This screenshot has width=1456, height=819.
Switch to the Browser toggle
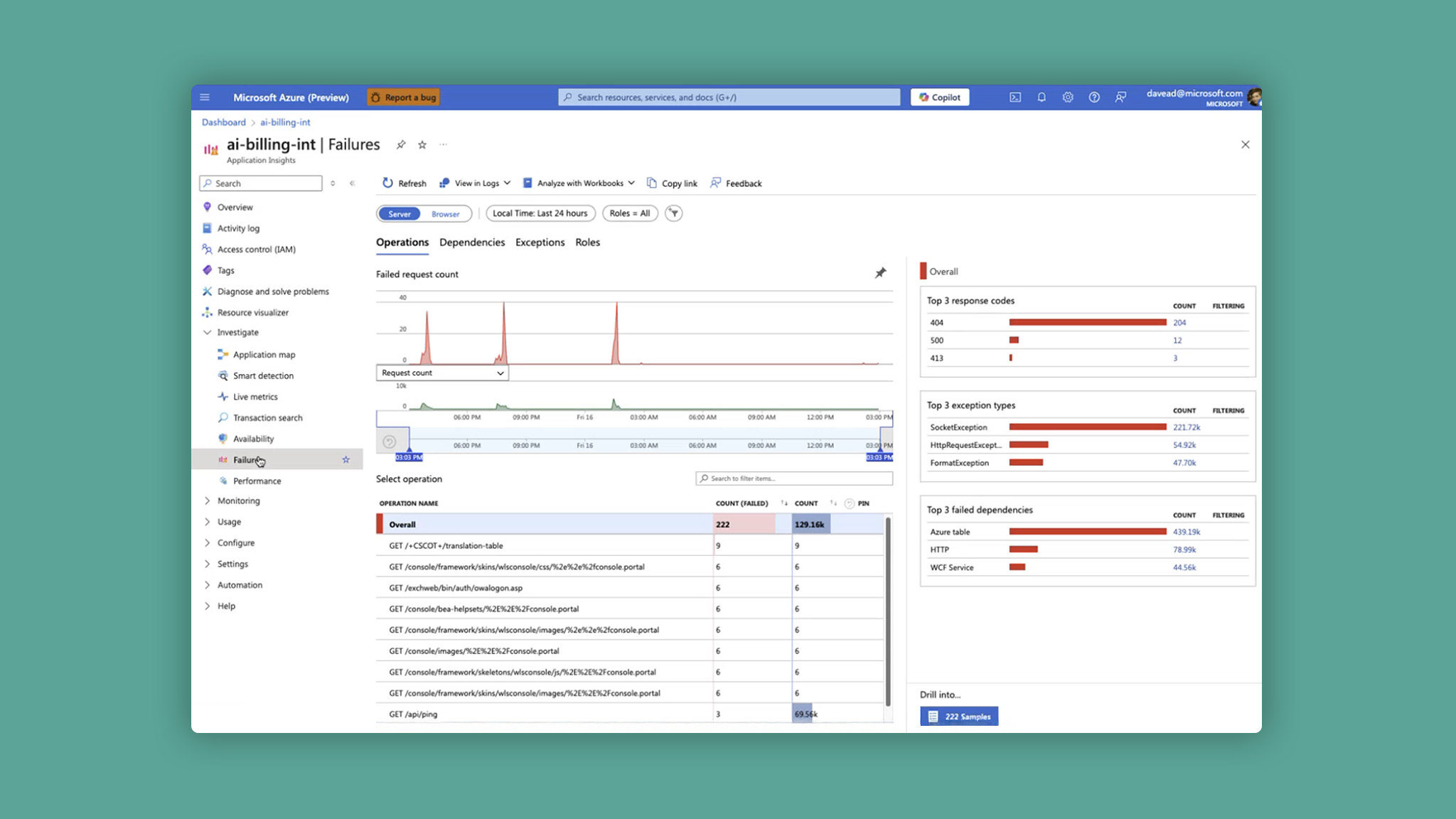click(x=446, y=214)
